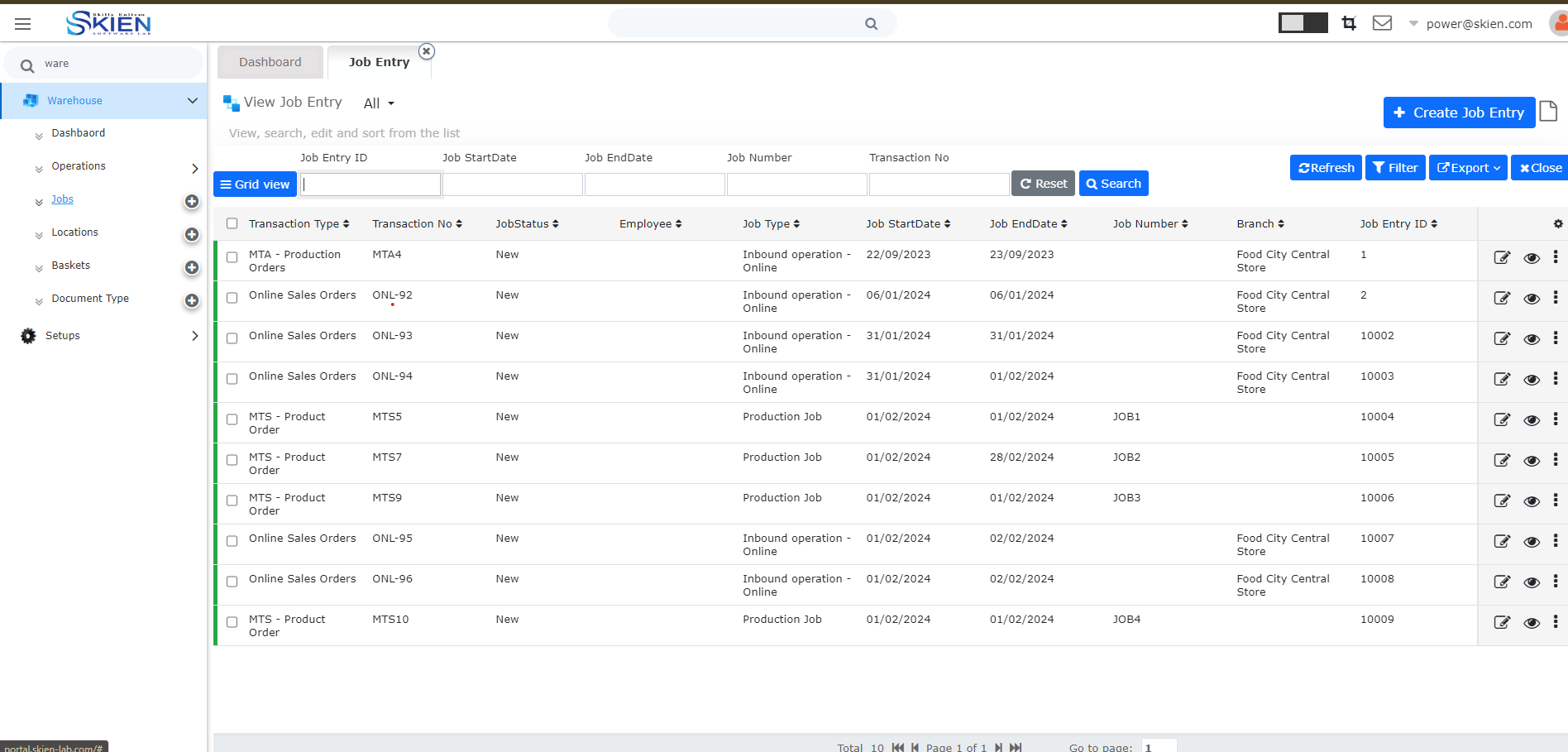Click the add icon next to Locations
Image resolution: width=1568 pixels, height=752 pixels.
click(191, 235)
